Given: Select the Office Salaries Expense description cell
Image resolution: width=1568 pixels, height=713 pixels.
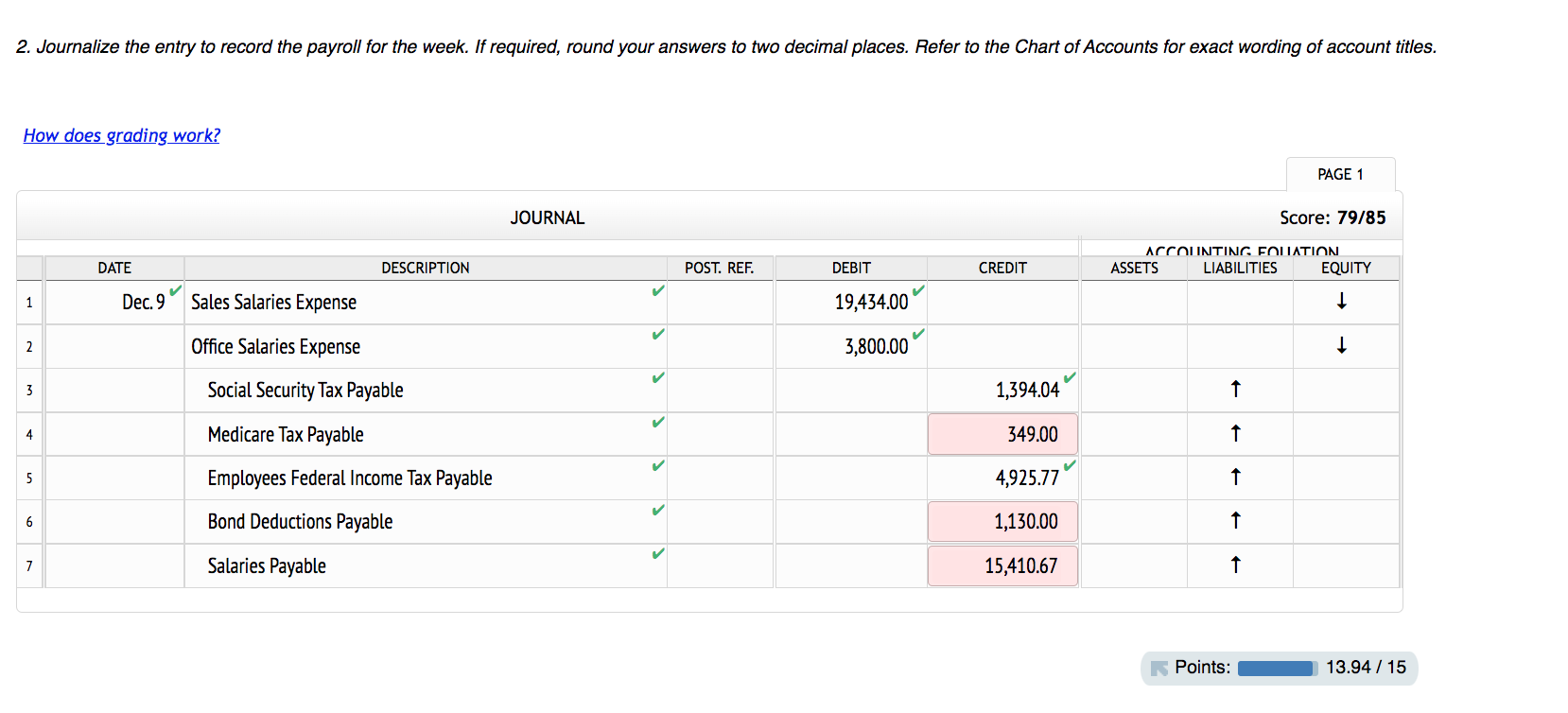Looking at the screenshot, I should [x=426, y=346].
